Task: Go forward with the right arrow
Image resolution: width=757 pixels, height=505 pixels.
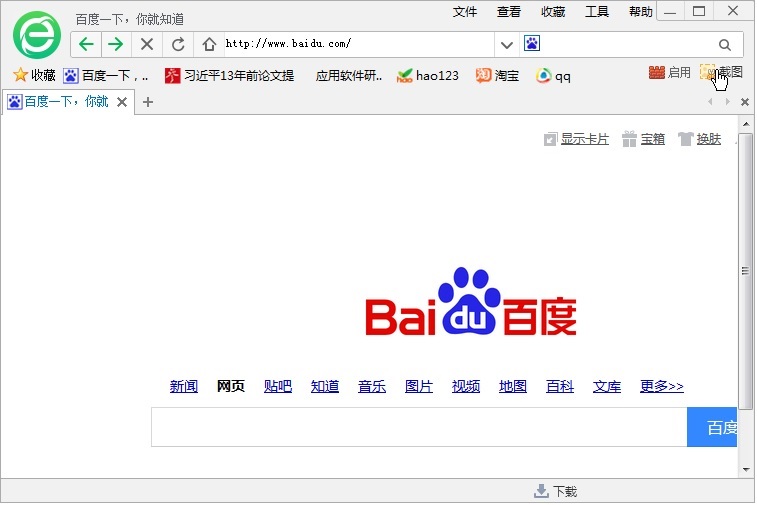Action: coord(116,44)
